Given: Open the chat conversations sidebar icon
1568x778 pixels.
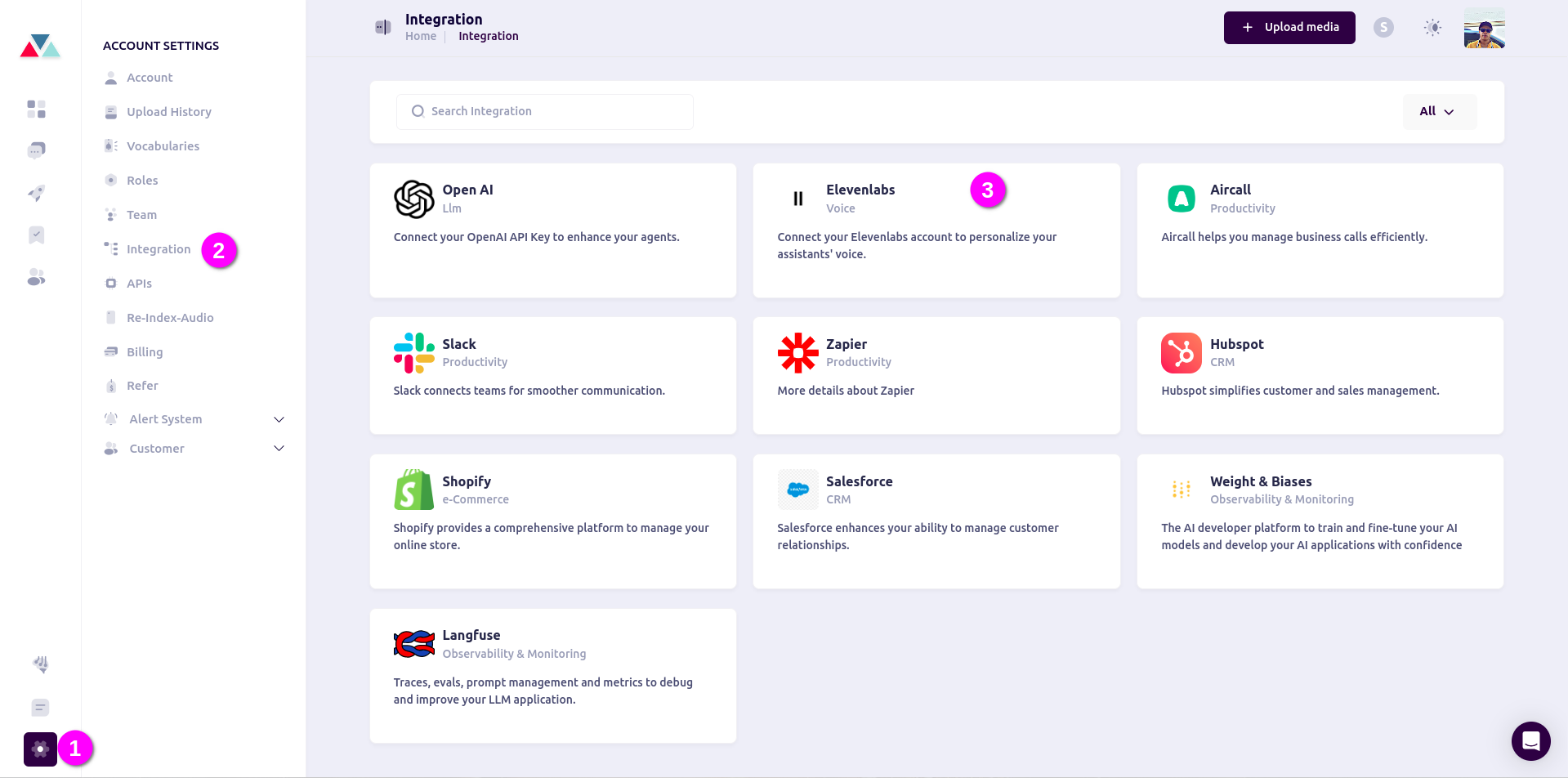Looking at the screenshot, I should pyautogui.click(x=36, y=150).
